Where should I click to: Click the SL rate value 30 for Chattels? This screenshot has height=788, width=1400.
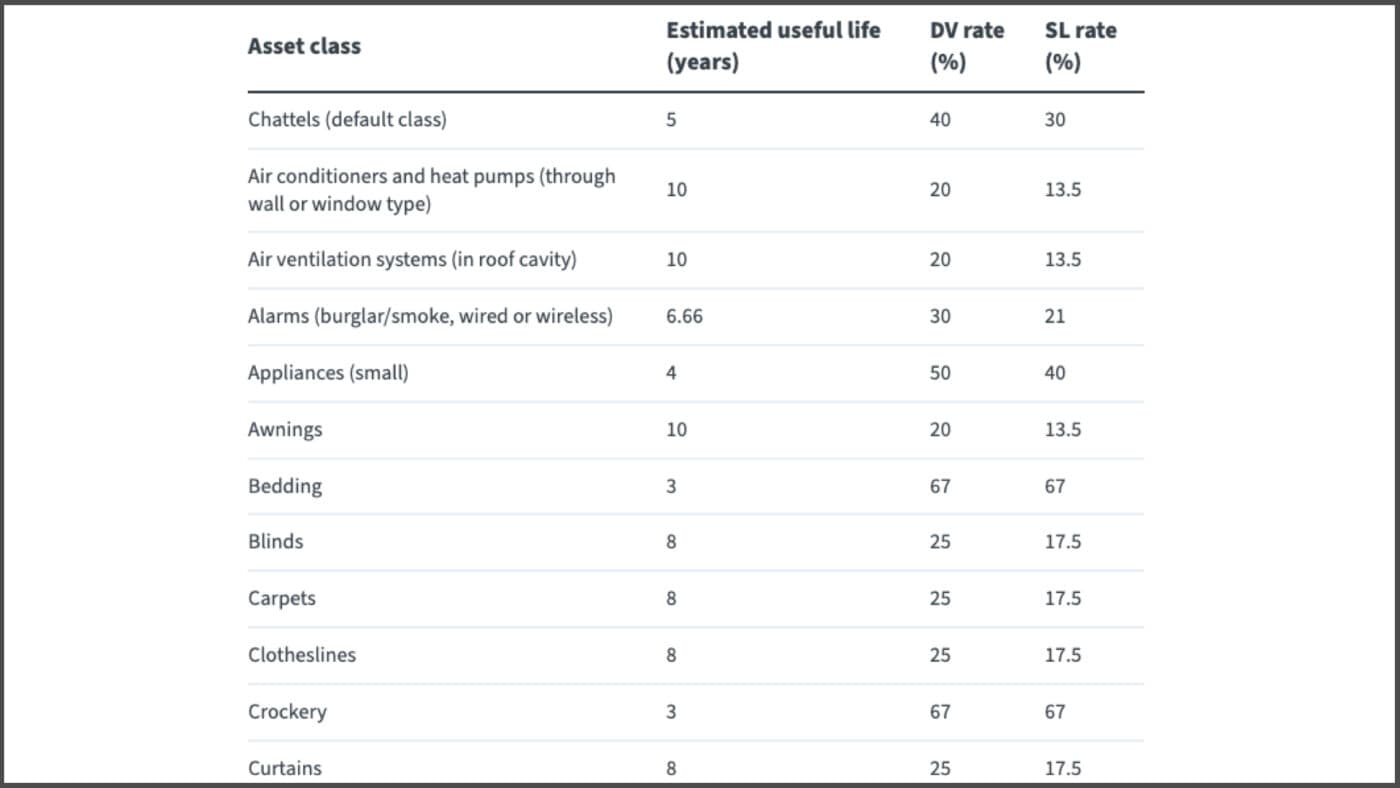[1055, 119]
